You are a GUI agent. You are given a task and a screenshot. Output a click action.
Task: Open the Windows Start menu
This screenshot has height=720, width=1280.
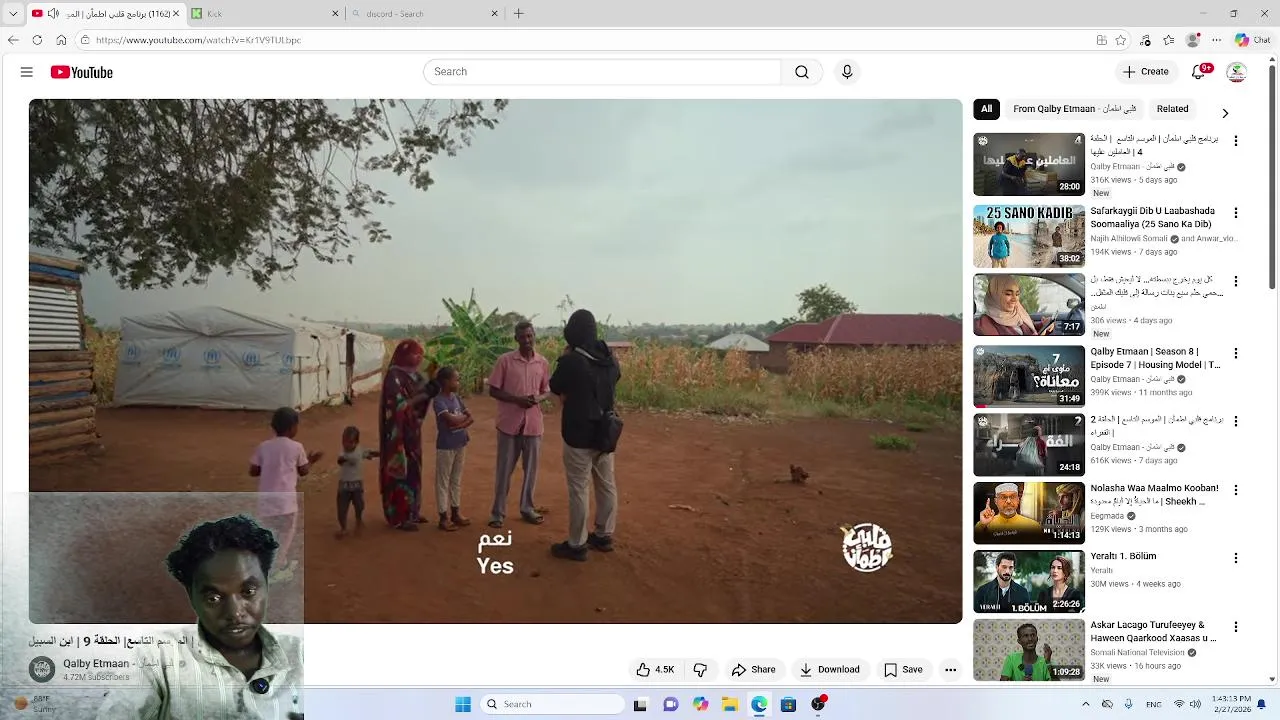point(463,704)
